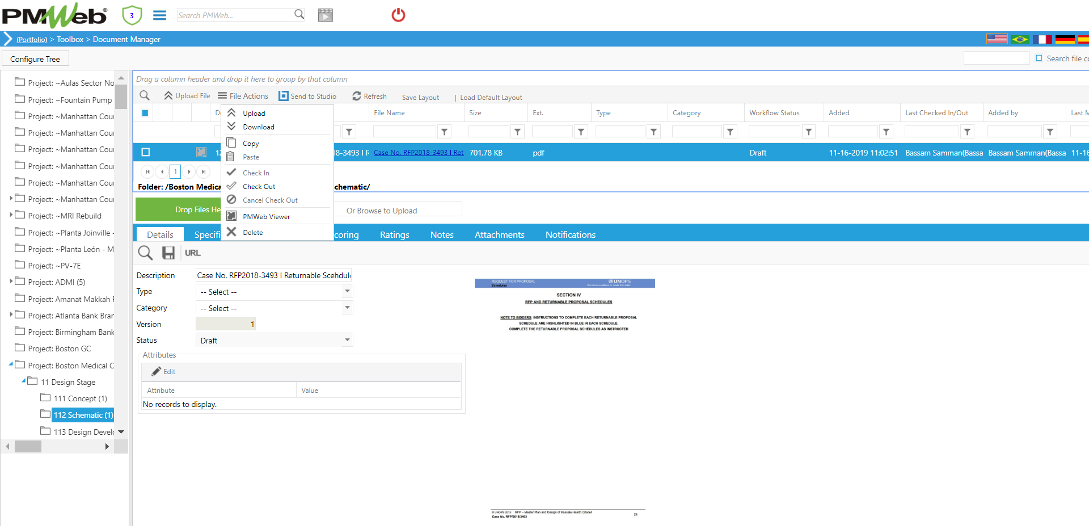Open the File Actions dropdown menu
The width and height of the screenshot is (1089, 527).
coord(242,96)
